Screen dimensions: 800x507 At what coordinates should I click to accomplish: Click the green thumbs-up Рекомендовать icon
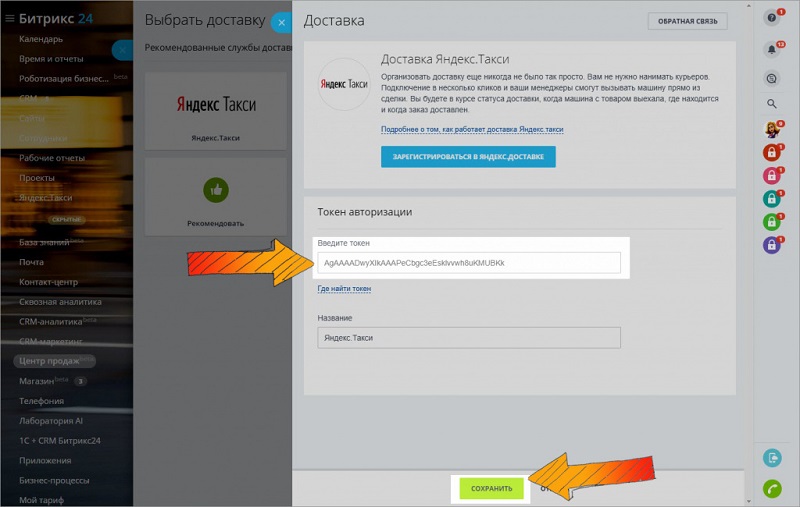pyautogui.click(x=216, y=190)
